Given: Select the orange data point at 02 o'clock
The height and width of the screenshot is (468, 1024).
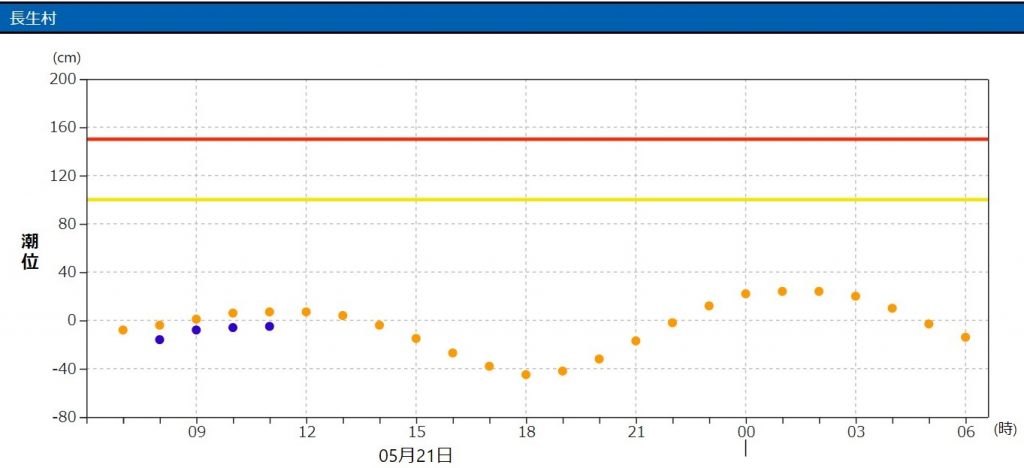Looking at the screenshot, I should point(818,292).
